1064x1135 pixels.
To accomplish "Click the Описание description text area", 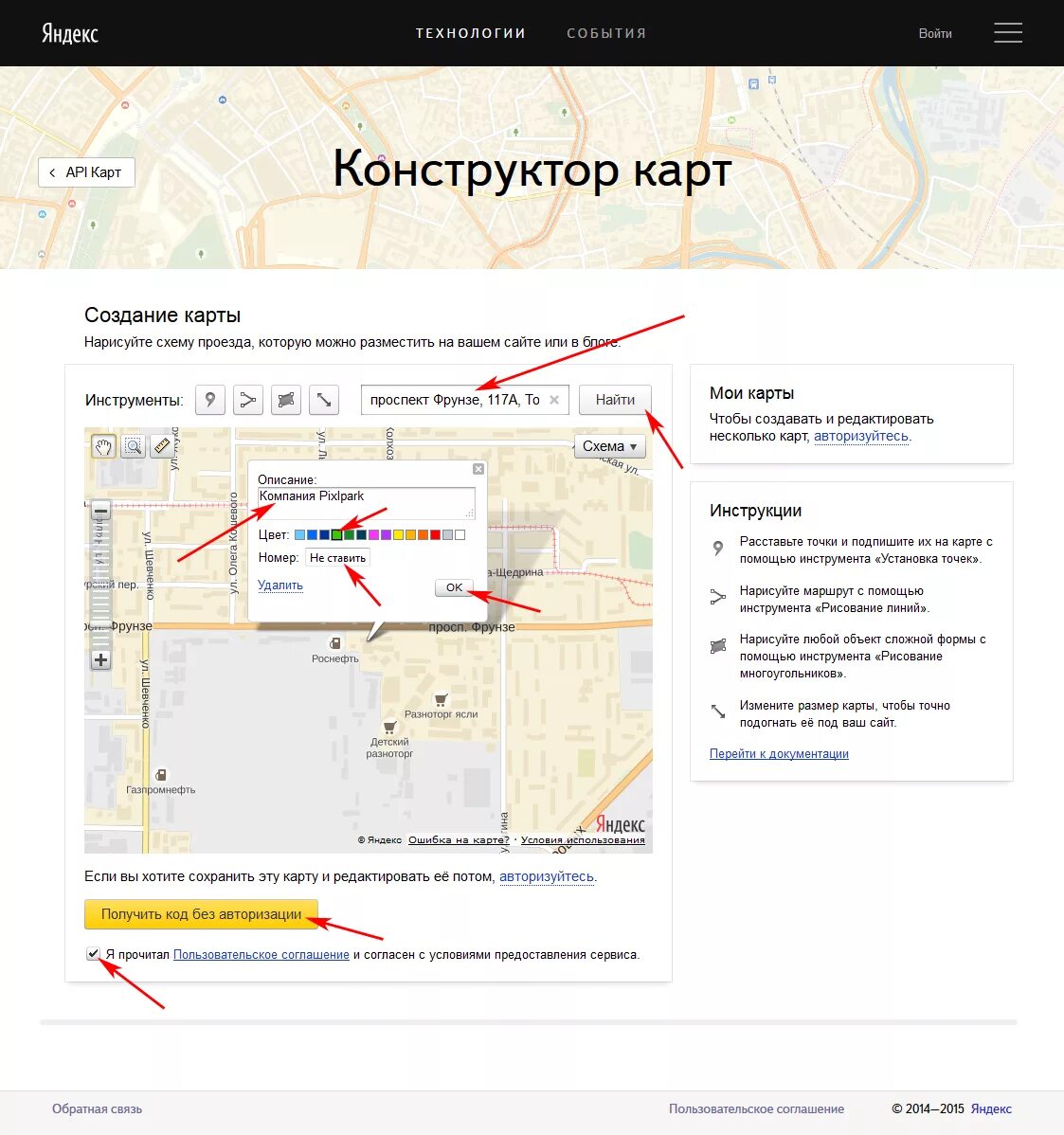I will [x=367, y=503].
